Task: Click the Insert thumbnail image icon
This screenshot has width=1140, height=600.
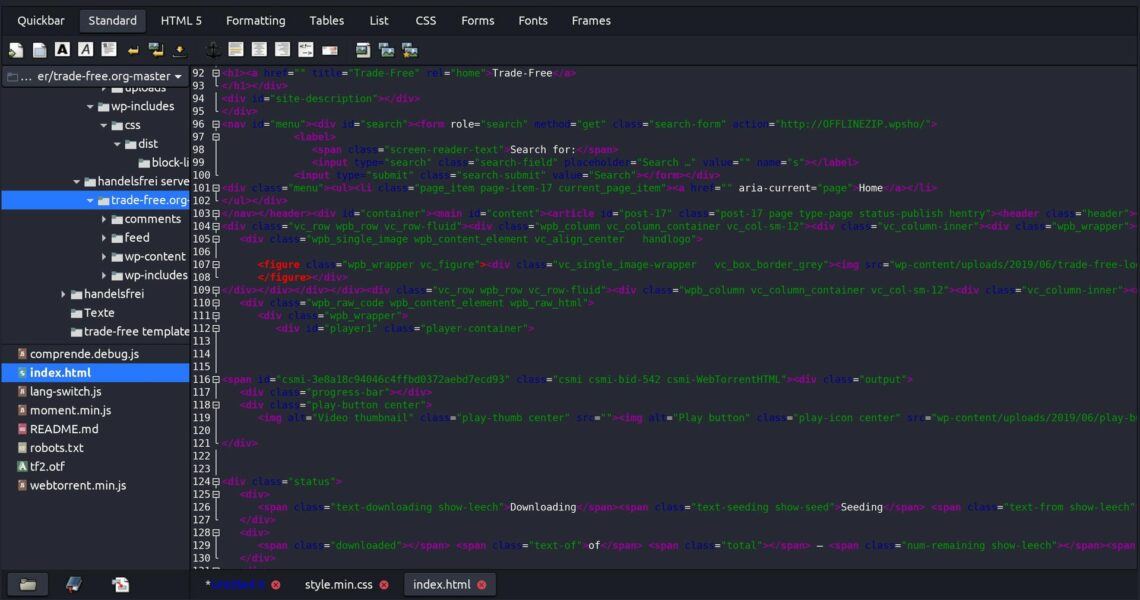Action: [385, 49]
